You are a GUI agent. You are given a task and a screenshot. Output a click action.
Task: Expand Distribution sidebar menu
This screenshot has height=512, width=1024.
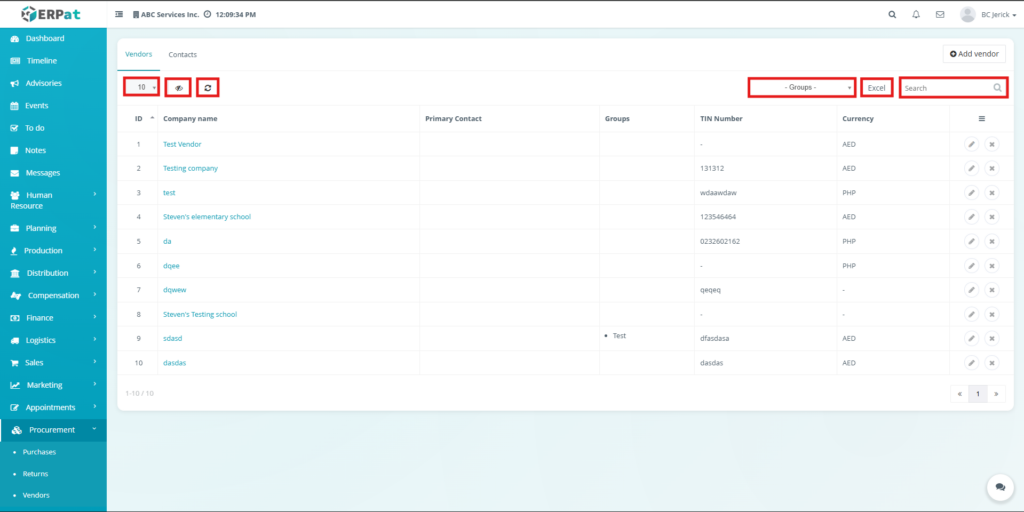[x=54, y=273]
